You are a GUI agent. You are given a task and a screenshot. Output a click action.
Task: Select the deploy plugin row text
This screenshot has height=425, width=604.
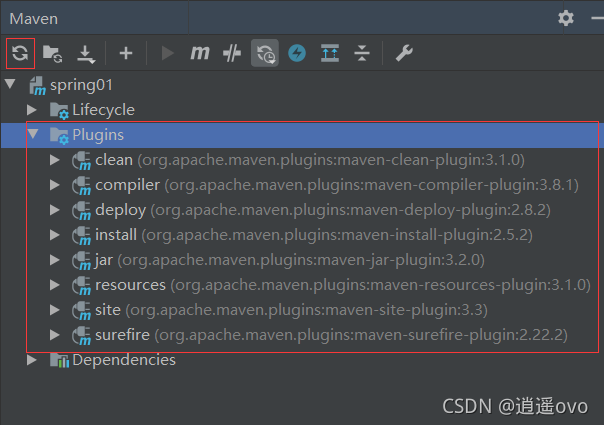pyautogui.click(x=323, y=210)
